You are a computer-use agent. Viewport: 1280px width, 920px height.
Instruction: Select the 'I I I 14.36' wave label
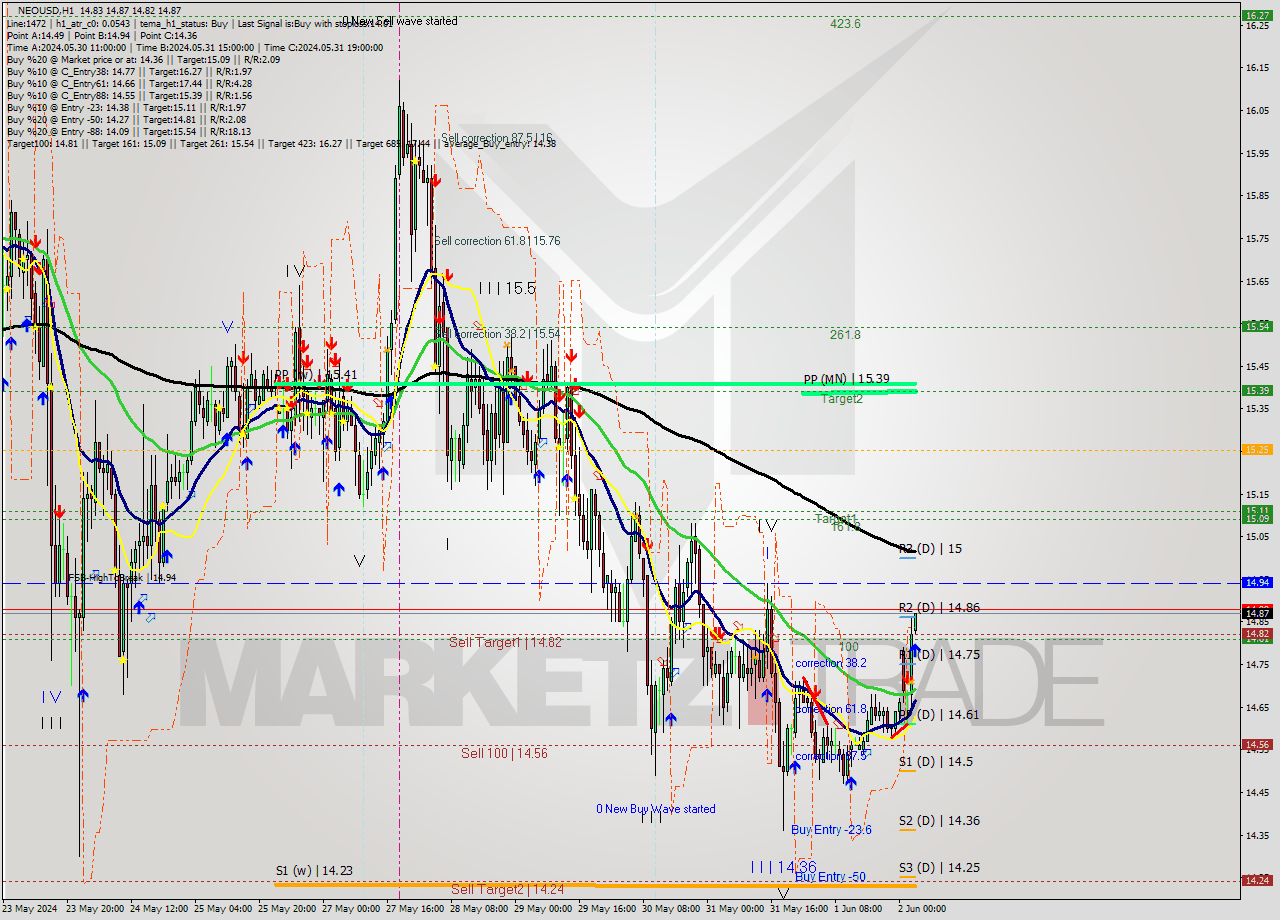click(783, 867)
